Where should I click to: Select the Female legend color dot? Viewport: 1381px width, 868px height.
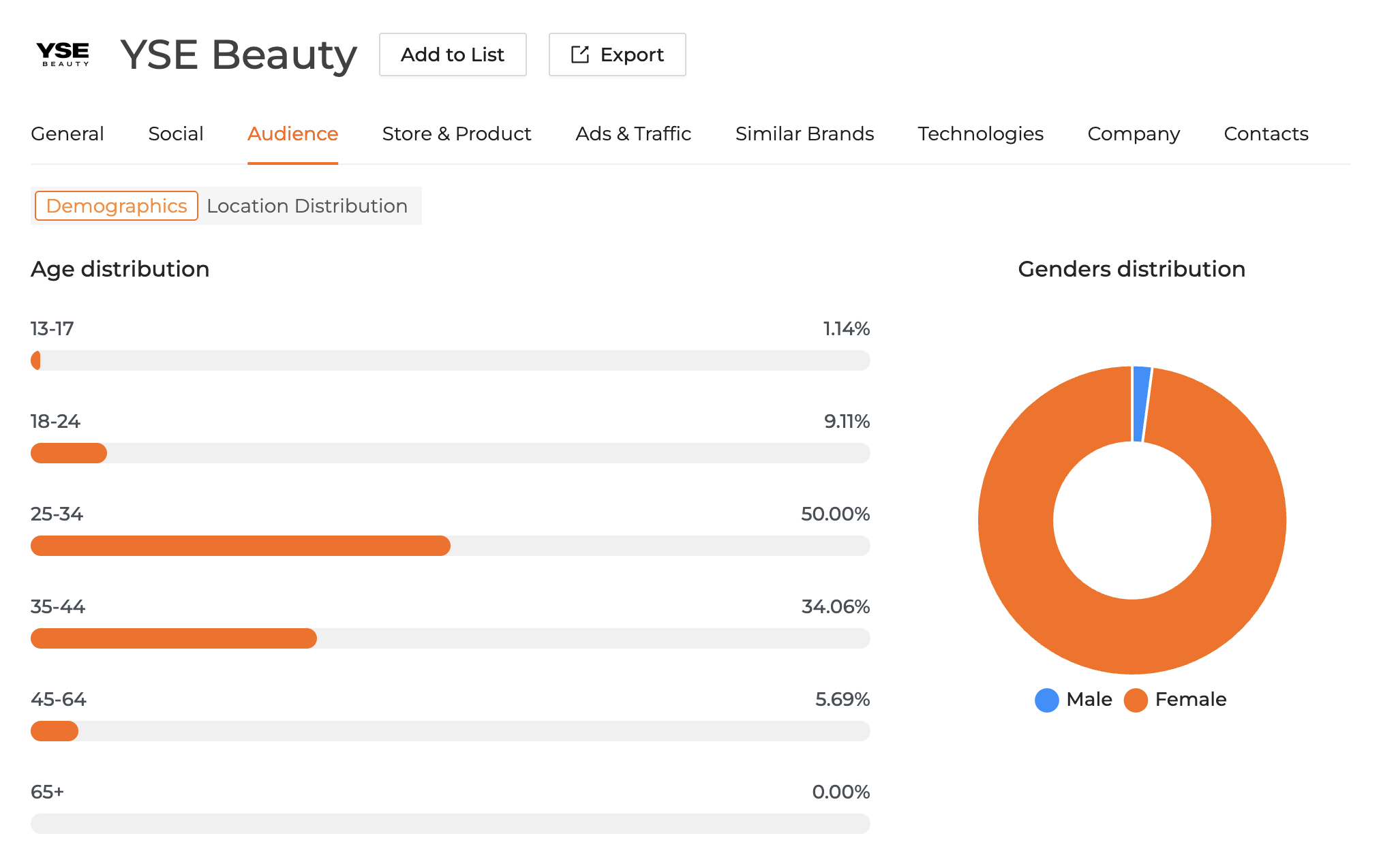tap(1135, 700)
